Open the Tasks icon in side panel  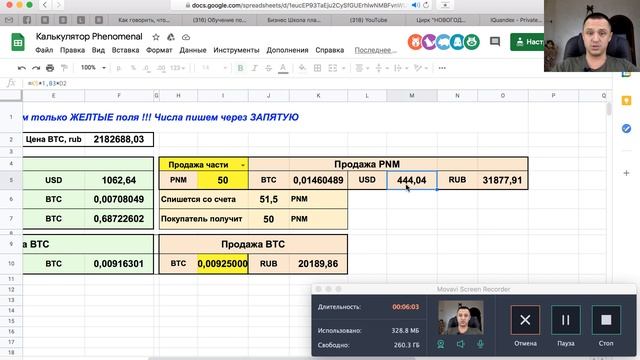click(x=627, y=129)
